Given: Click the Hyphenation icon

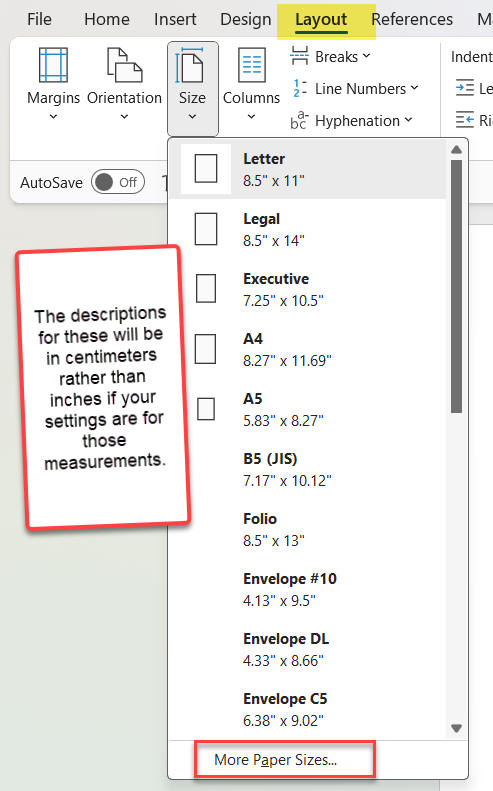Looking at the screenshot, I should 299,121.
